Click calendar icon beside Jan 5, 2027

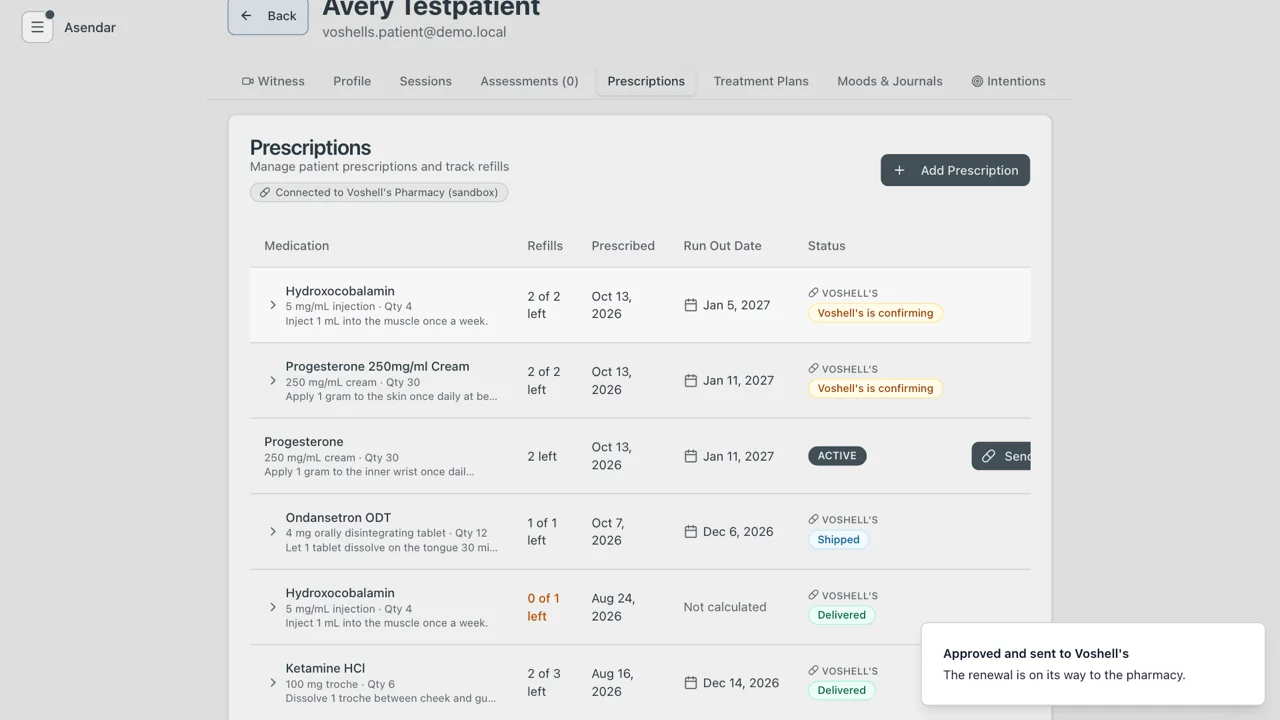690,305
